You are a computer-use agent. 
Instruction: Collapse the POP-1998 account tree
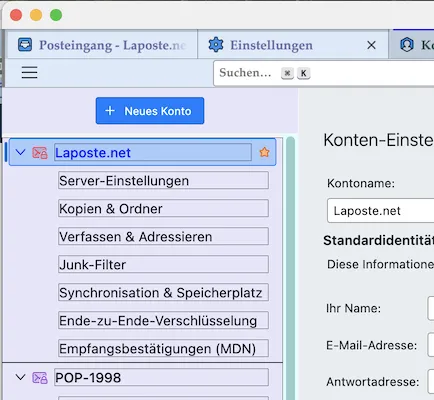(x=21, y=377)
